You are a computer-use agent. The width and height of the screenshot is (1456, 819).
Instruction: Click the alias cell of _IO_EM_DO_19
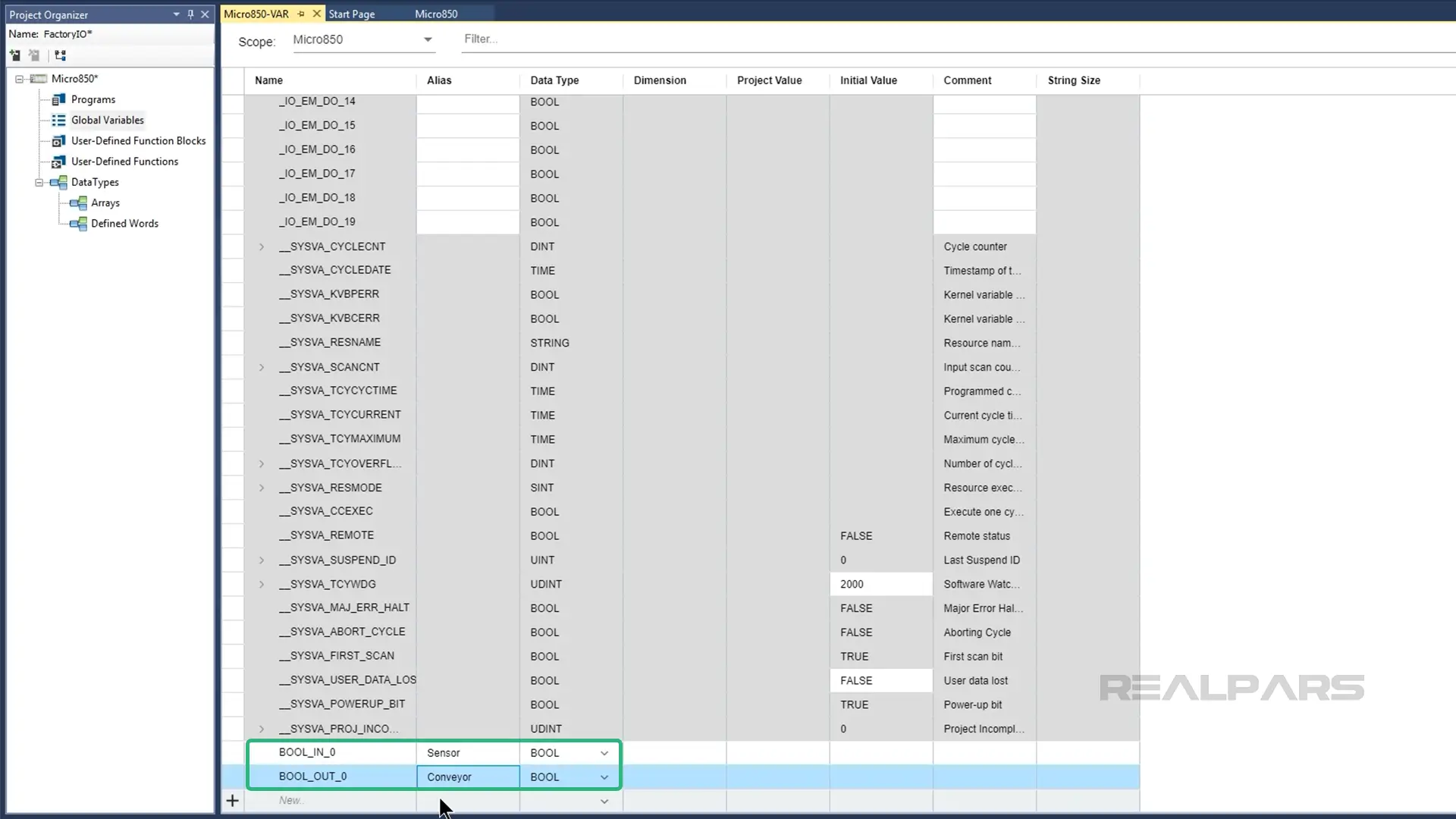click(468, 222)
